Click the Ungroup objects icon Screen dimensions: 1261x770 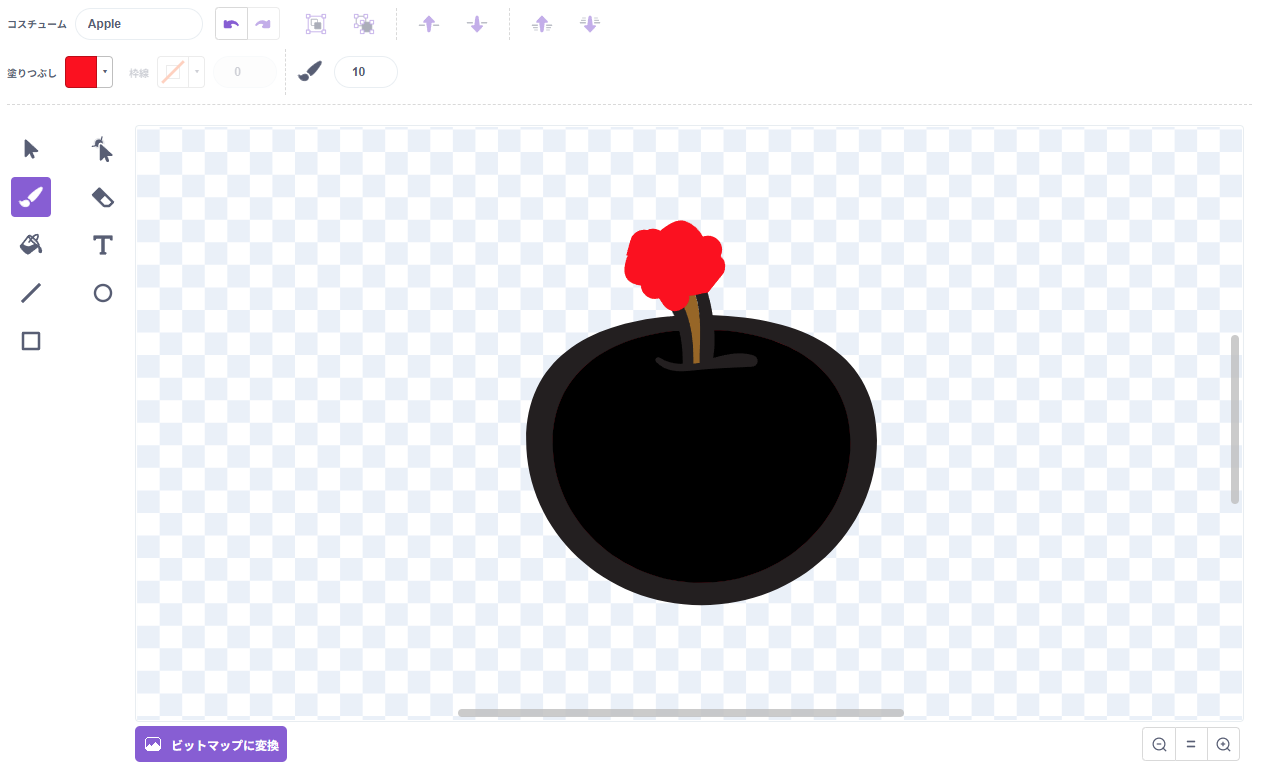[364, 24]
